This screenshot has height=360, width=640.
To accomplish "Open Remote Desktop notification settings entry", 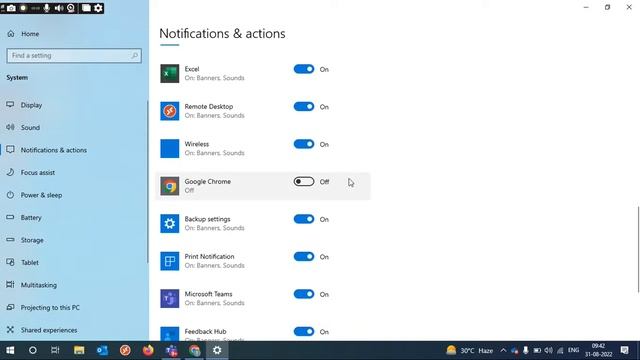I will point(263,111).
